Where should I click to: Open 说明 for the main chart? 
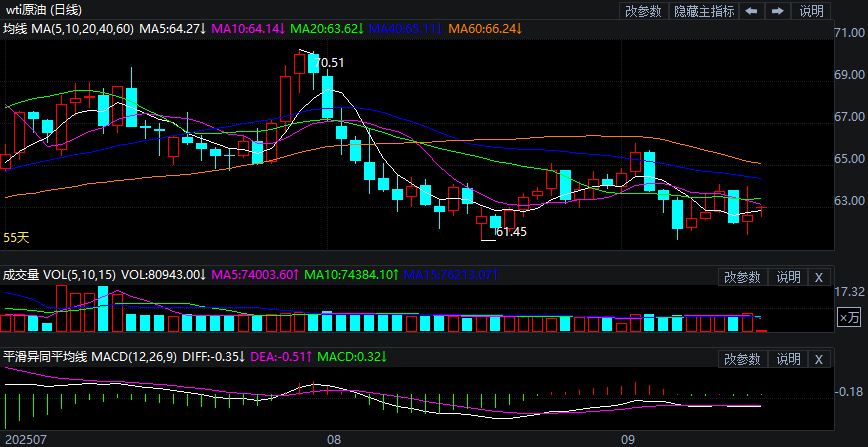click(812, 11)
